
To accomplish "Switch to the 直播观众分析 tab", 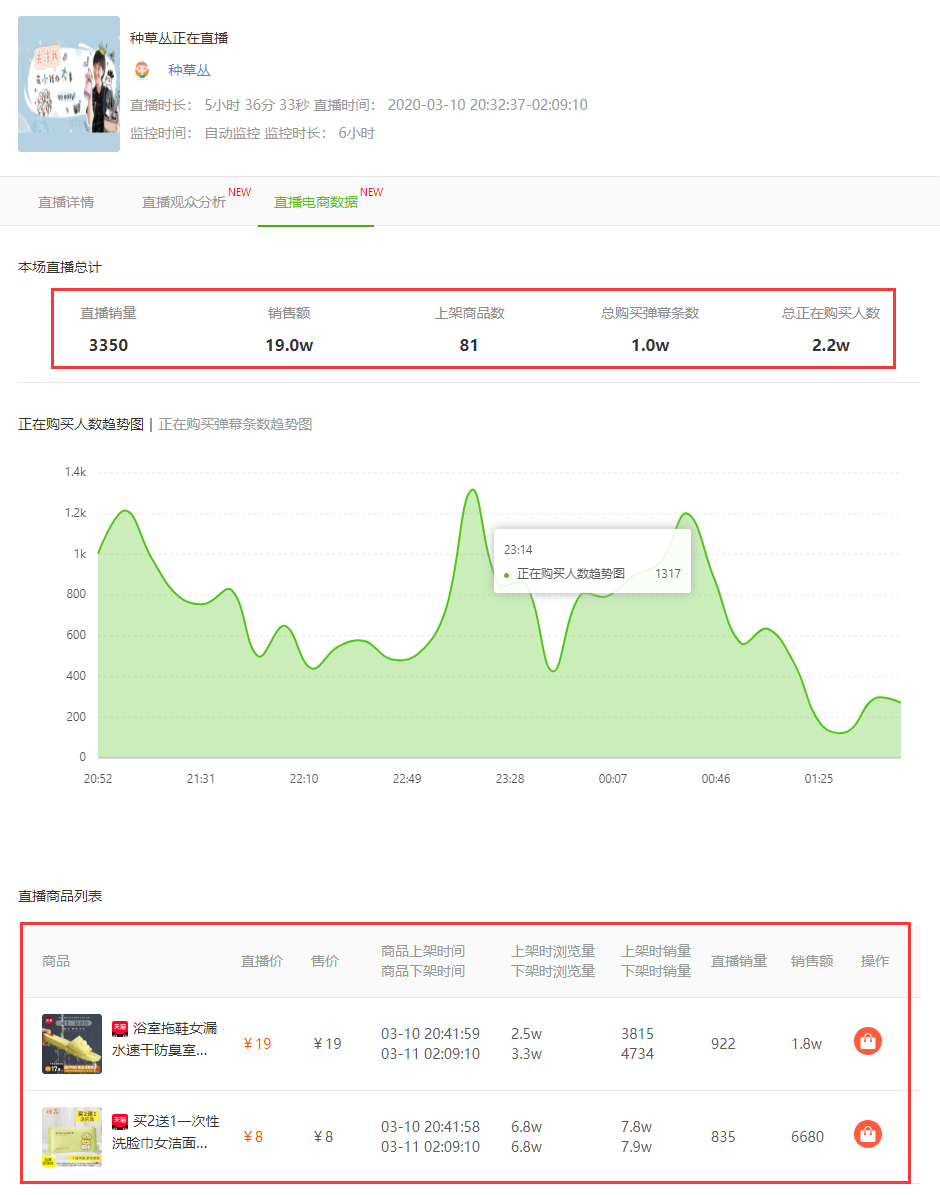I will (x=184, y=201).
